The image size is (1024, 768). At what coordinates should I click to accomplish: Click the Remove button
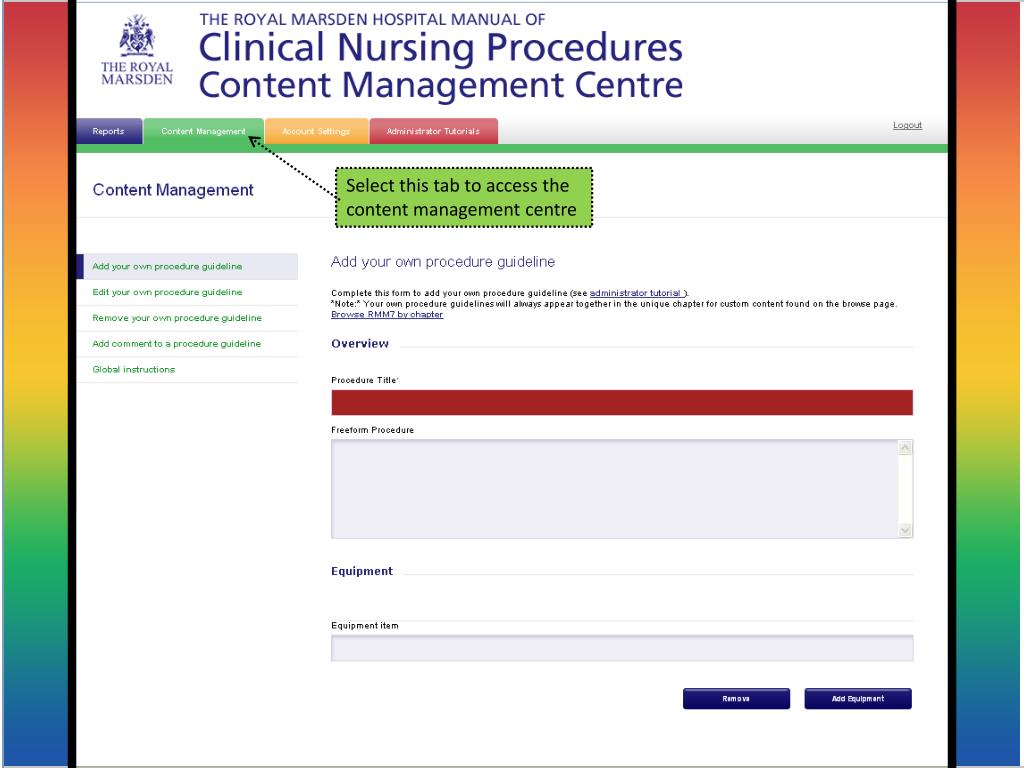point(736,699)
